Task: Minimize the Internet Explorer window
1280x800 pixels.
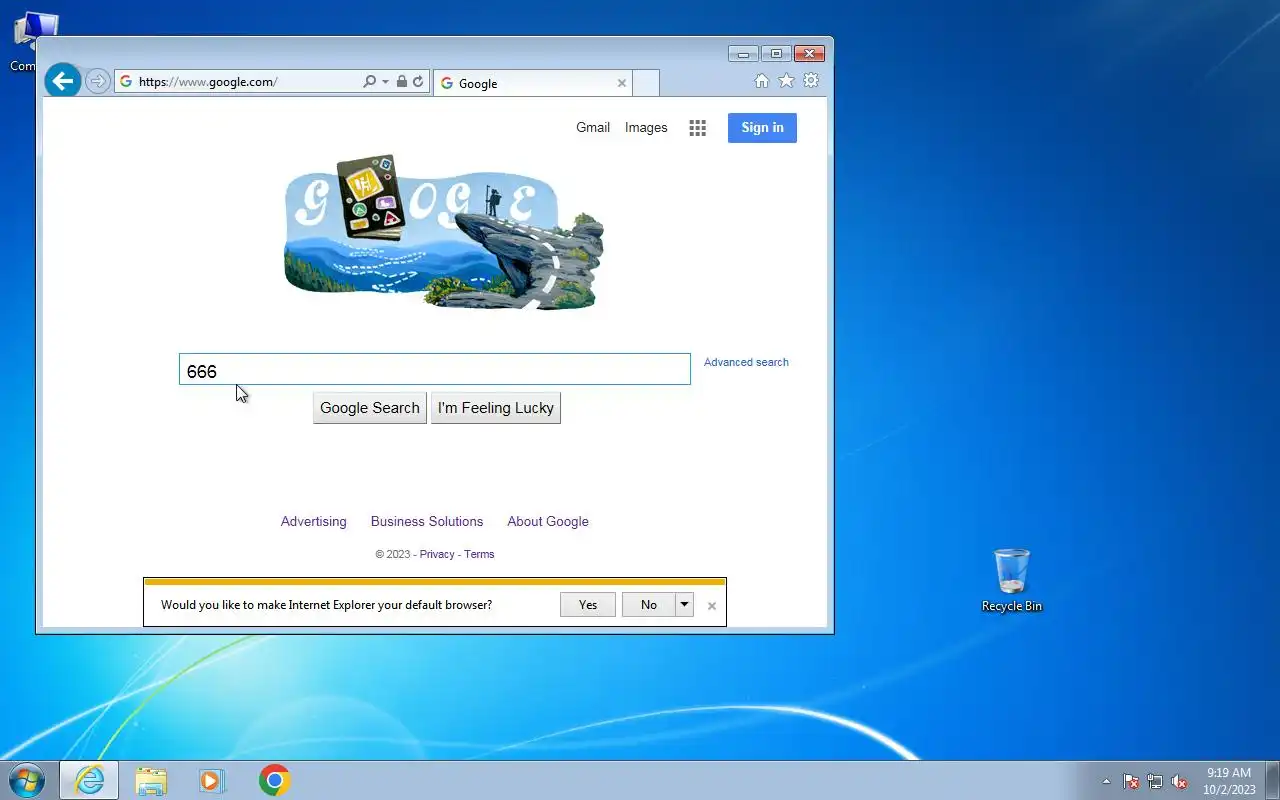Action: click(743, 53)
